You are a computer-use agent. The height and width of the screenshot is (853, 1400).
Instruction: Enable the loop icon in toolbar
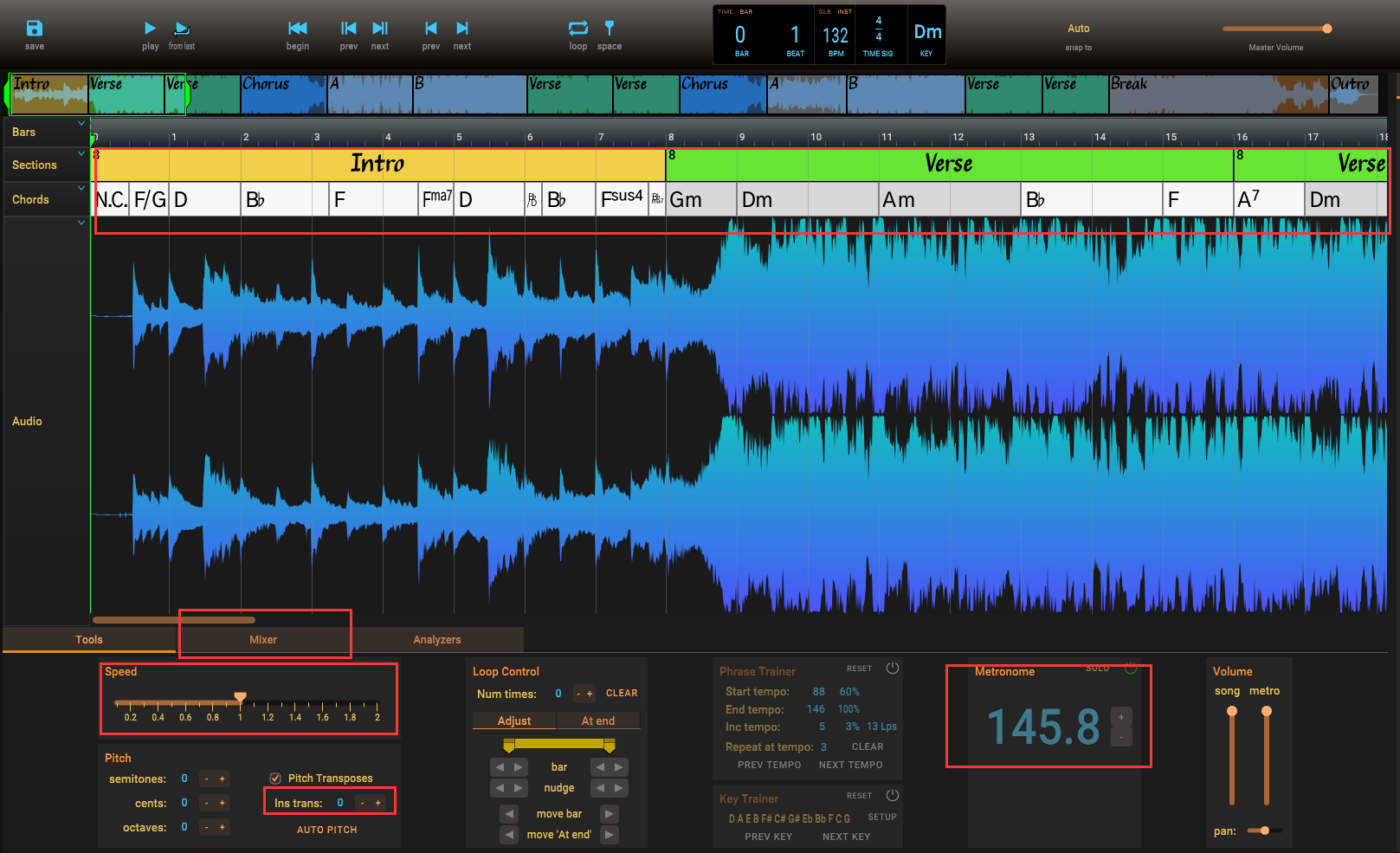(577, 29)
